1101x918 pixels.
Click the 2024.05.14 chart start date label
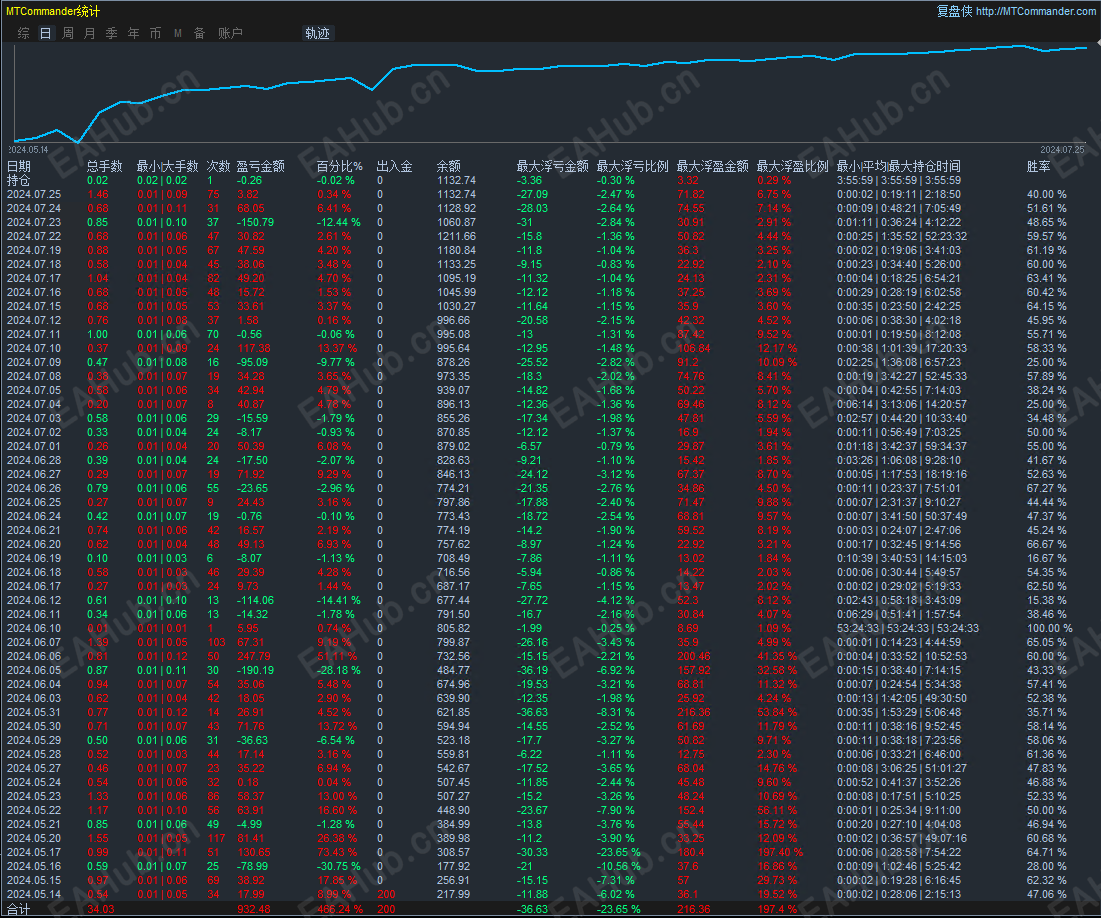point(29,150)
